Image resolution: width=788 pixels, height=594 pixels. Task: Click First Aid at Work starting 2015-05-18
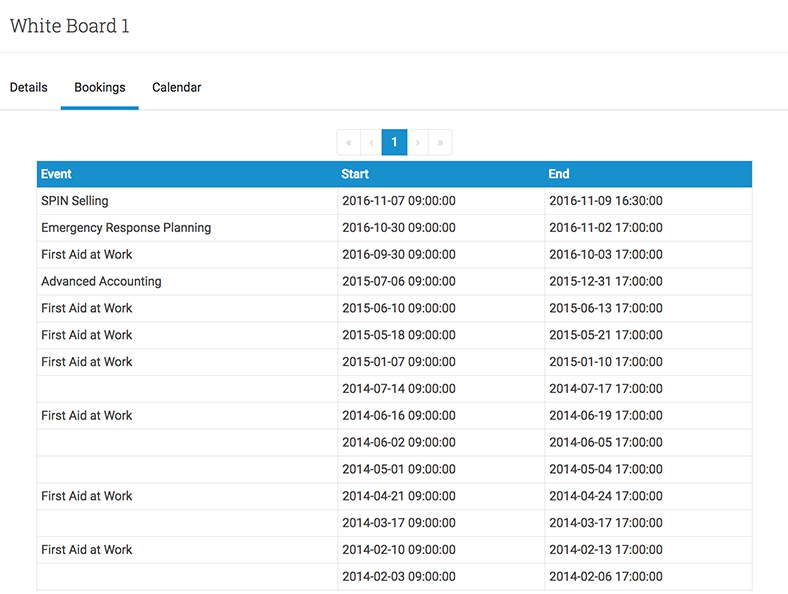86,335
